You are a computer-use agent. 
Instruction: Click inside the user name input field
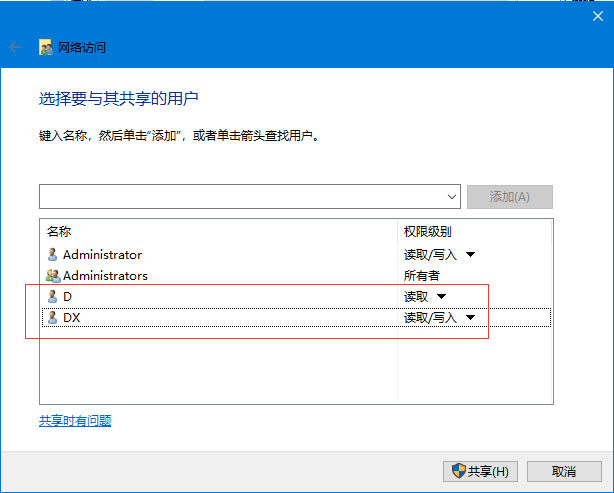(240, 197)
